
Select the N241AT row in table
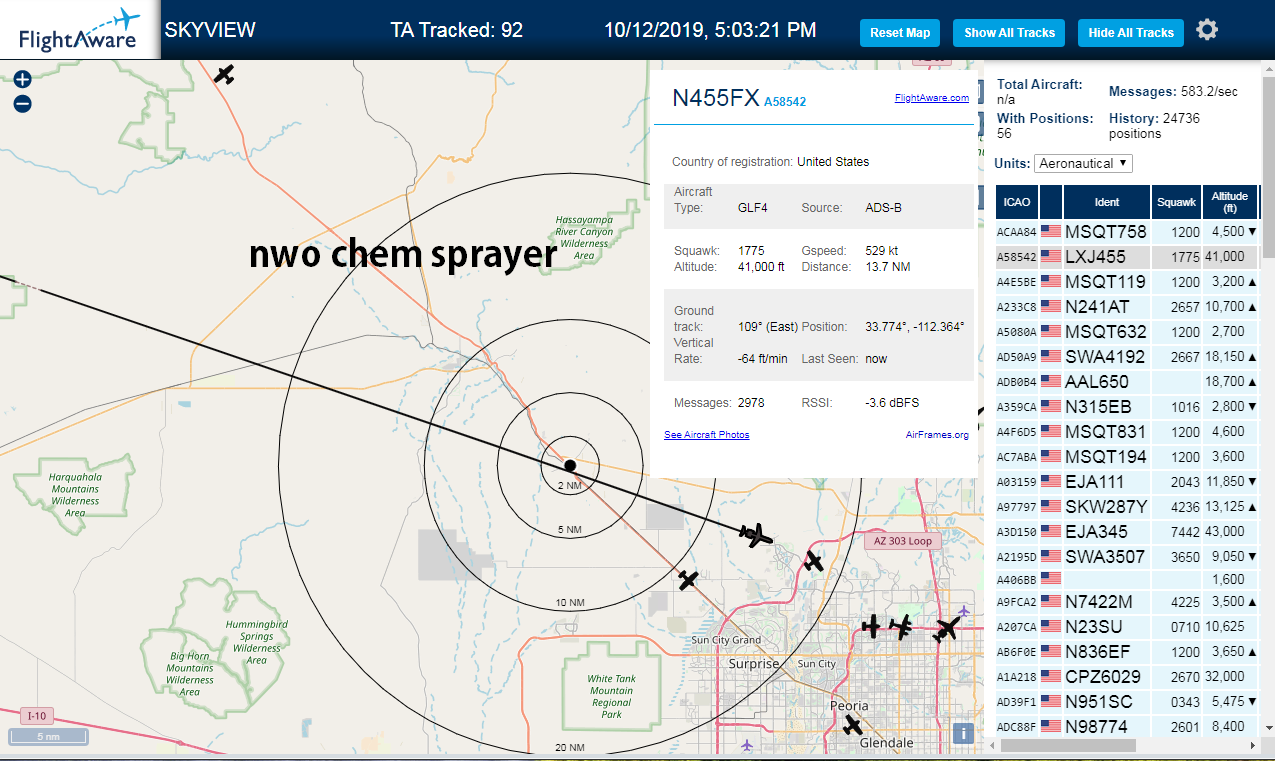point(1126,307)
